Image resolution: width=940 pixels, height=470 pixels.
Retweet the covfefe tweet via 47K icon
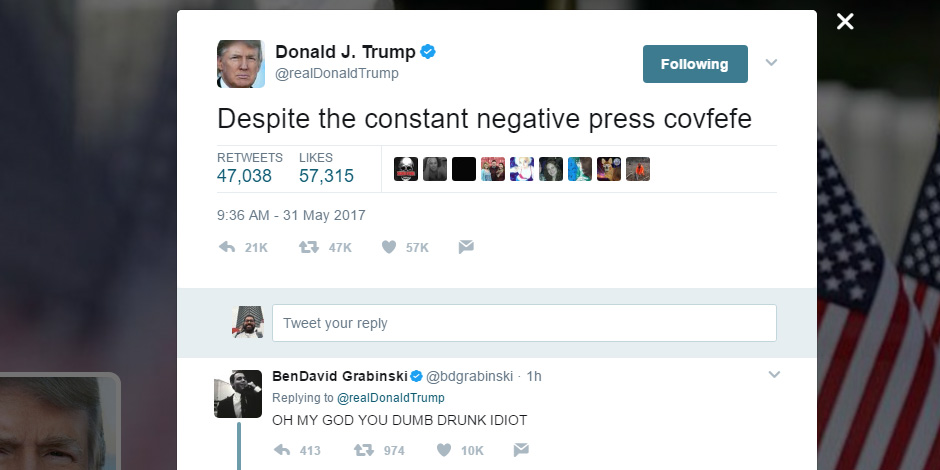(309, 247)
